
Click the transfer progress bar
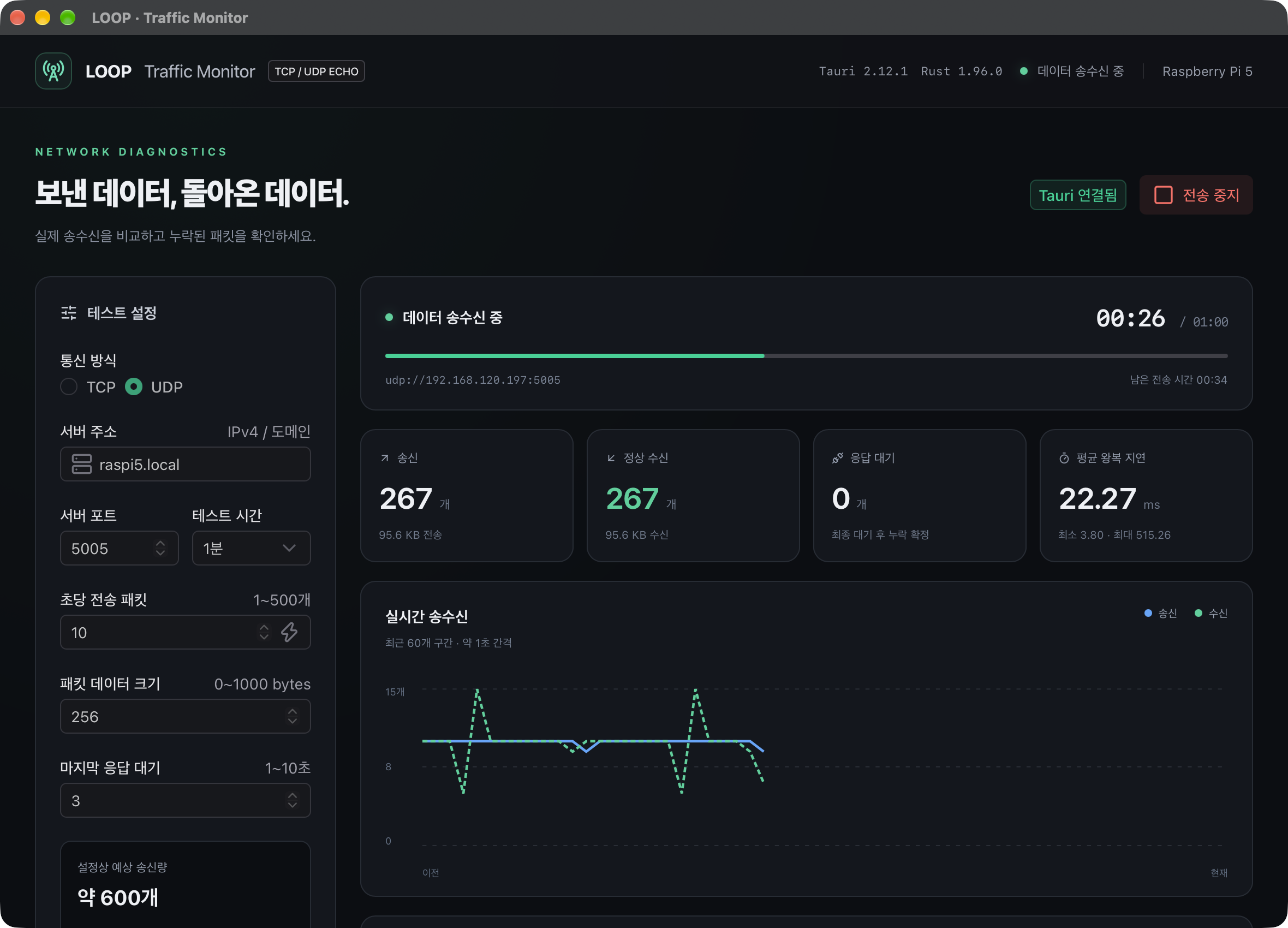pos(807,356)
